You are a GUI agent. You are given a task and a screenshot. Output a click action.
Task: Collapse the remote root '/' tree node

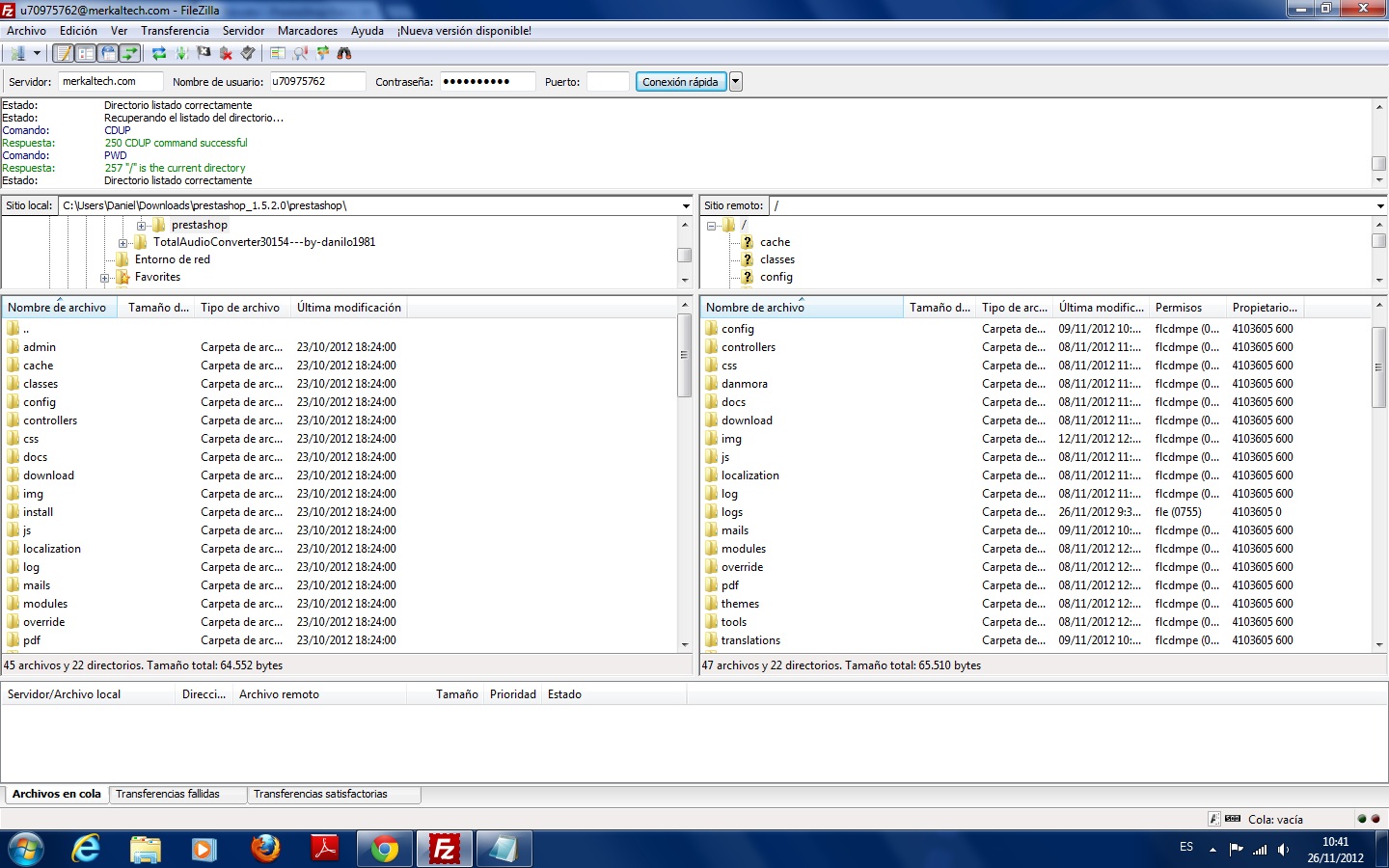click(x=711, y=226)
